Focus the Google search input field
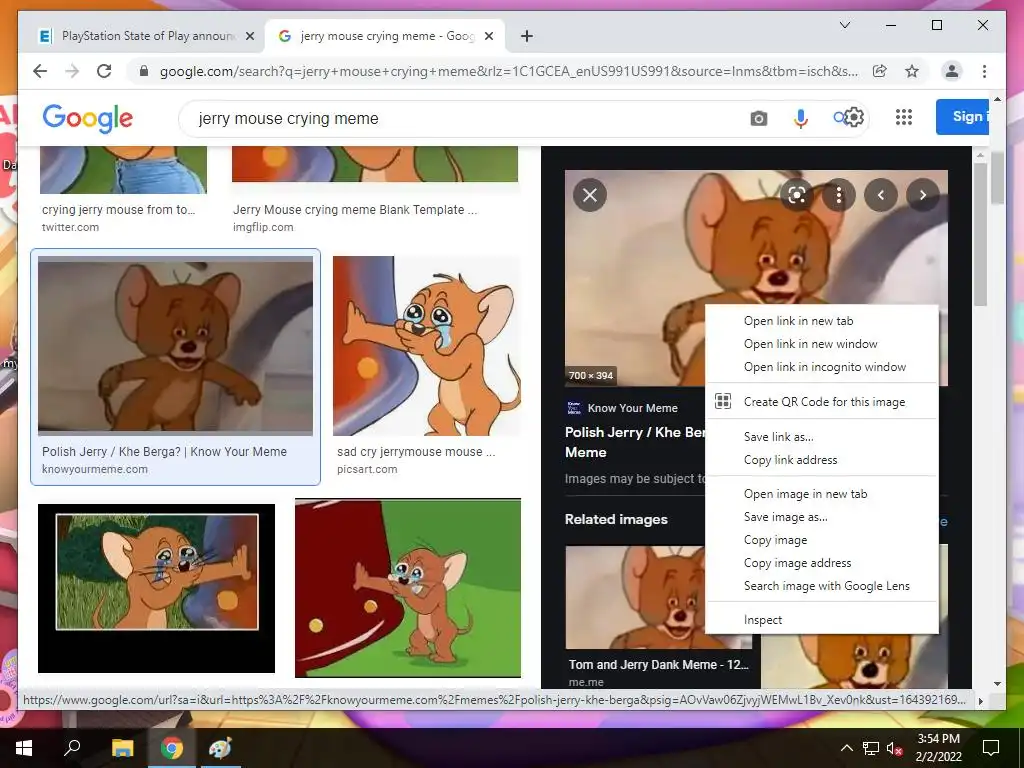 tap(470, 118)
